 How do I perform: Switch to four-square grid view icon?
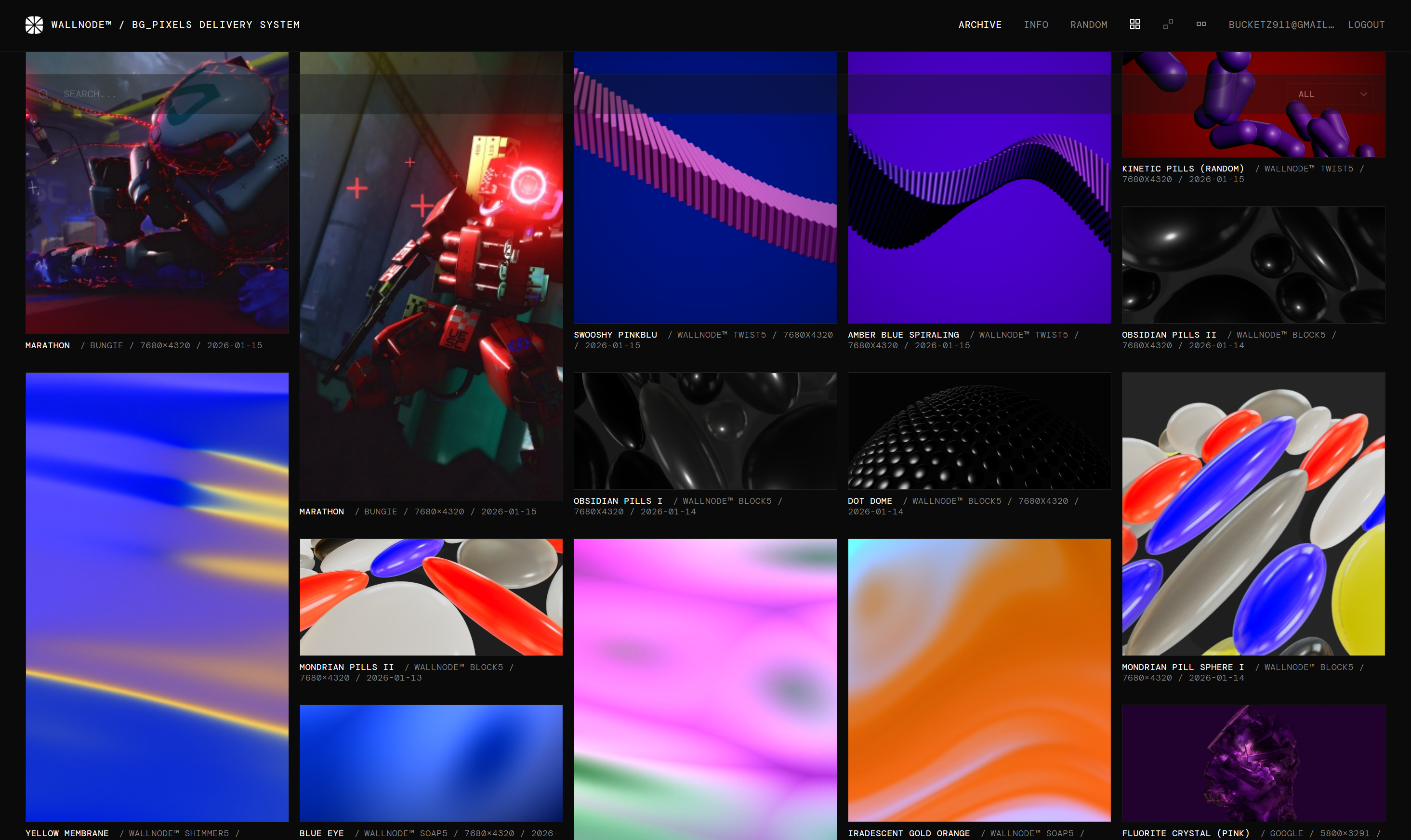point(1134,25)
